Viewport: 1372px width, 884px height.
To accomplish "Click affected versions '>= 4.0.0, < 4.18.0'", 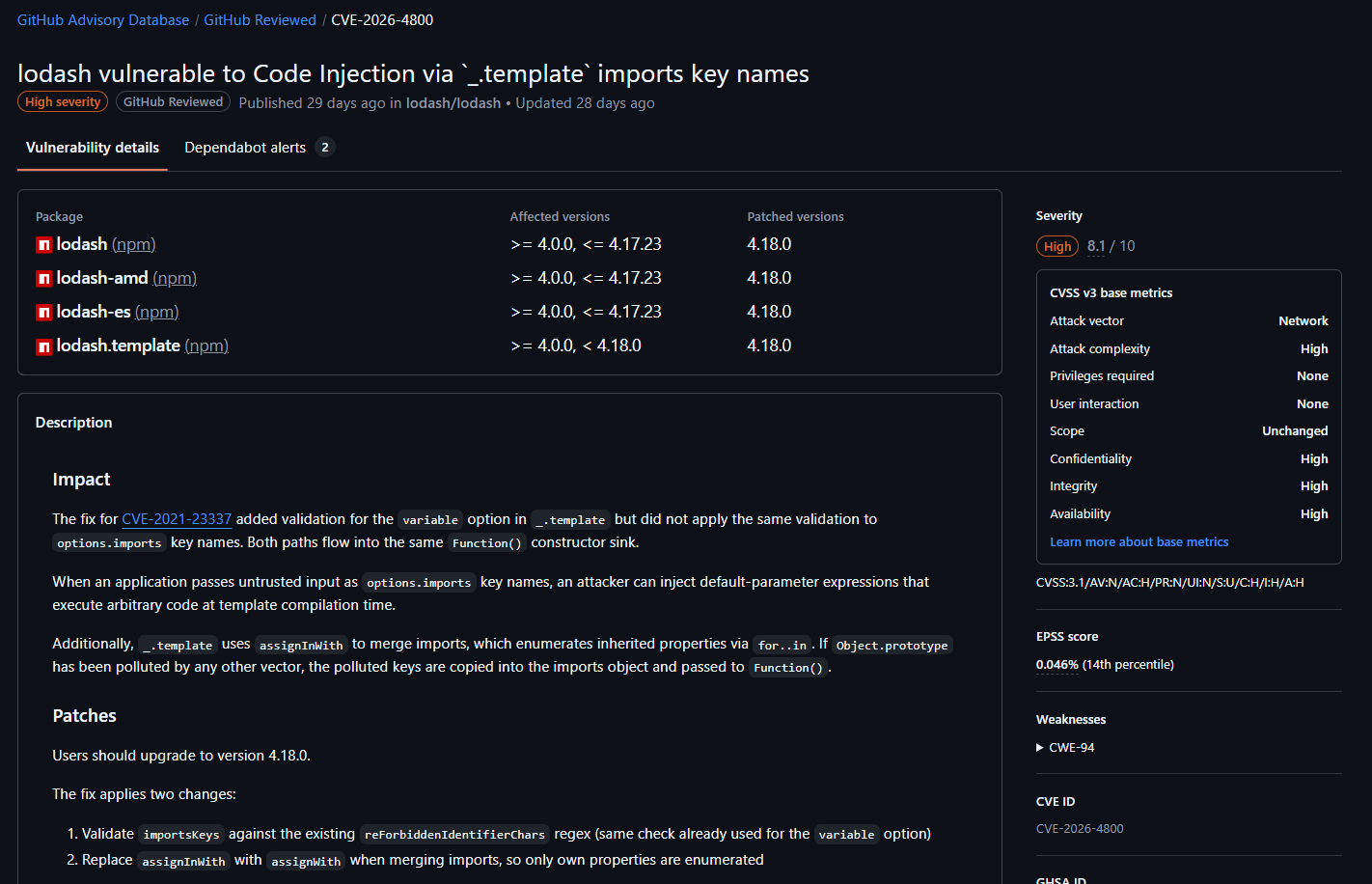I will [576, 346].
